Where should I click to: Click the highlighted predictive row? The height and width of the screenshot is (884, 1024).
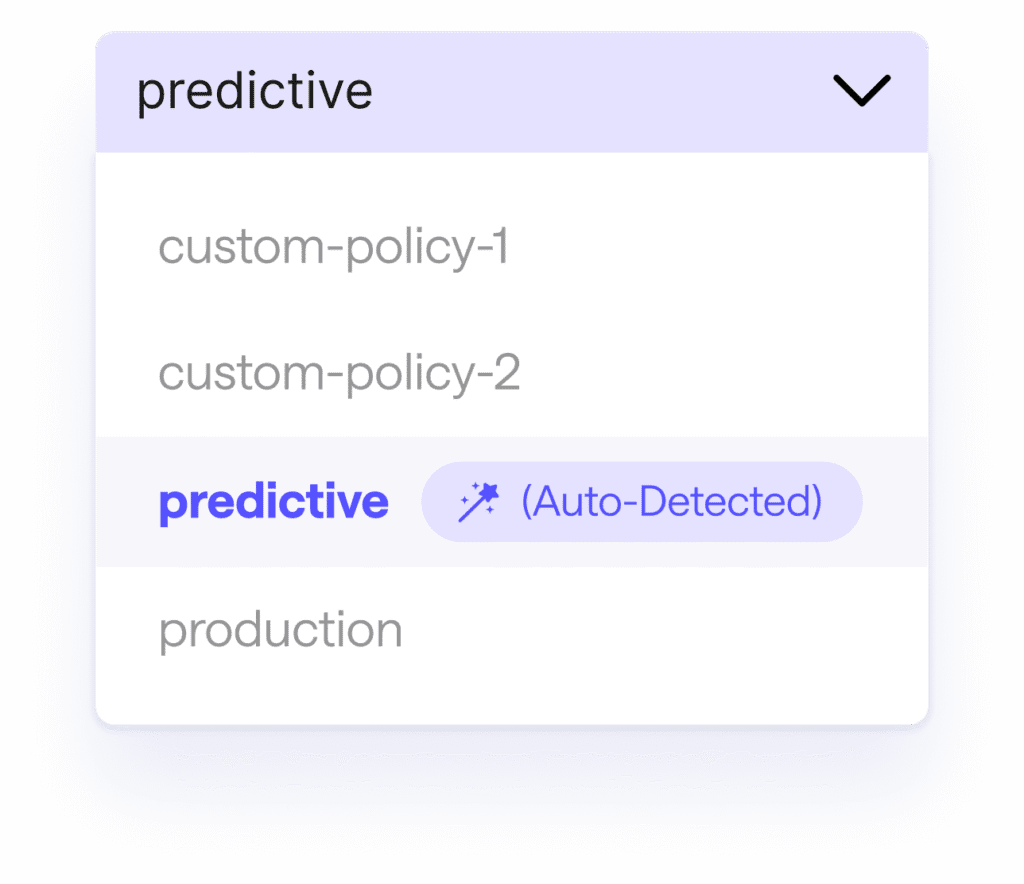(511, 502)
